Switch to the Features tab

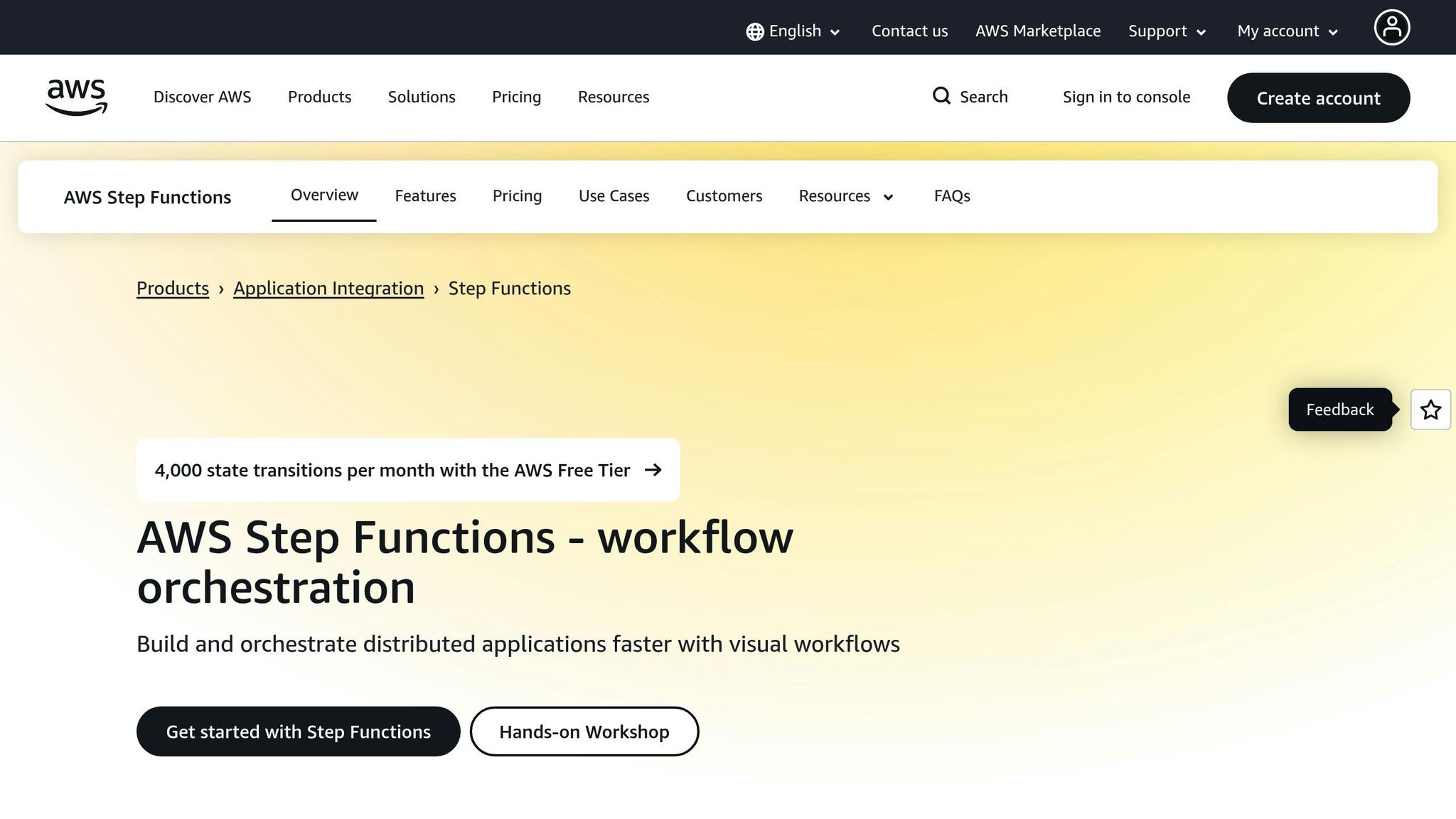point(425,196)
